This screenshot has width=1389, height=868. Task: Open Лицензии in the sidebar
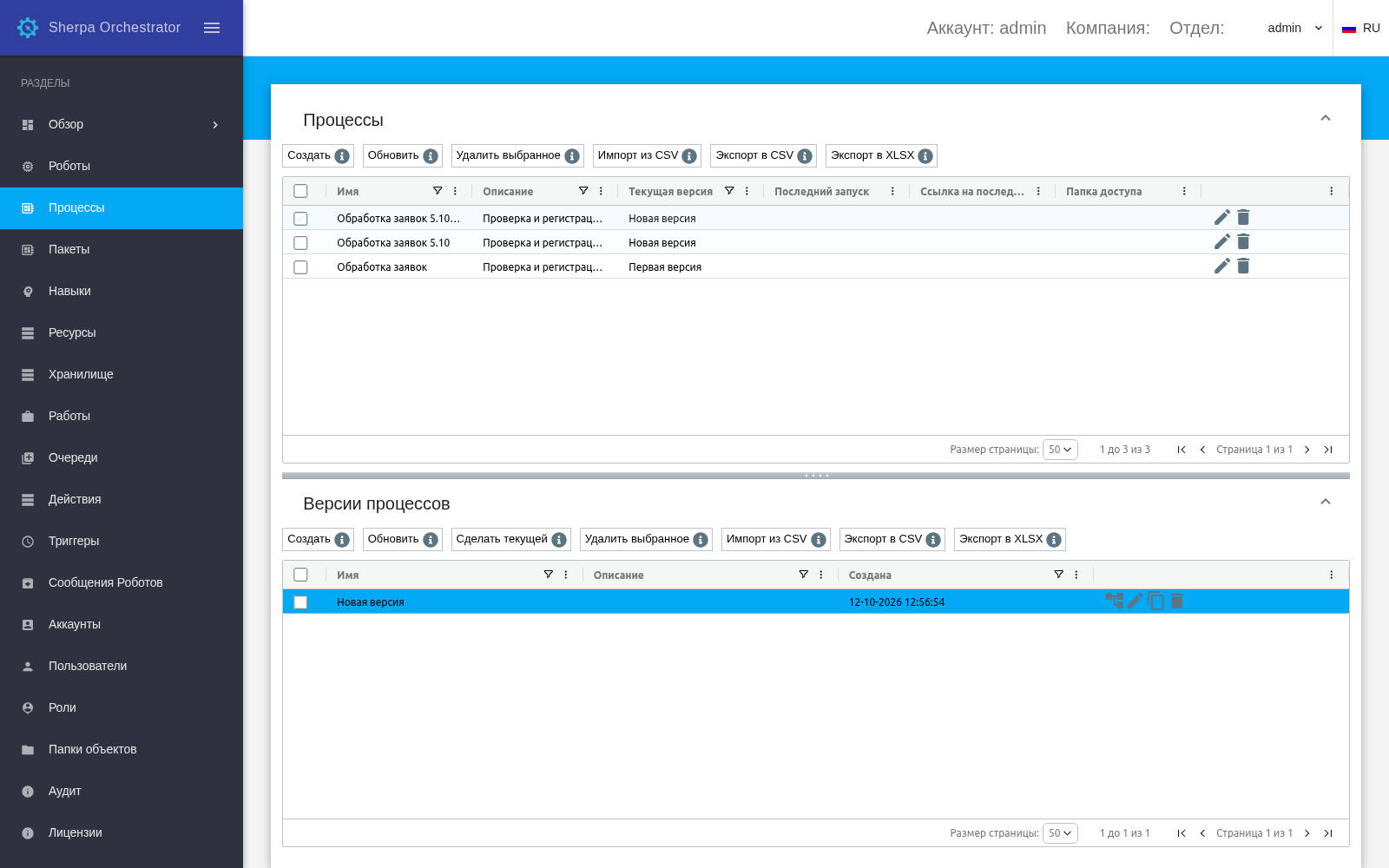[x=122, y=832]
